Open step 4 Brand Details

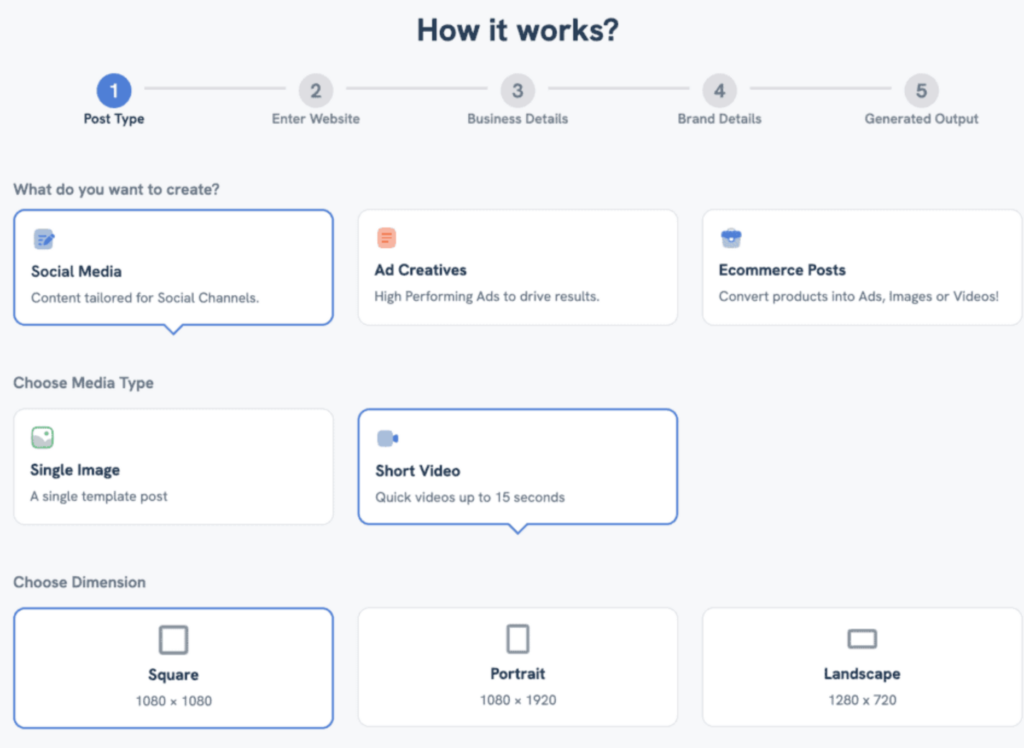click(x=719, y=92)
